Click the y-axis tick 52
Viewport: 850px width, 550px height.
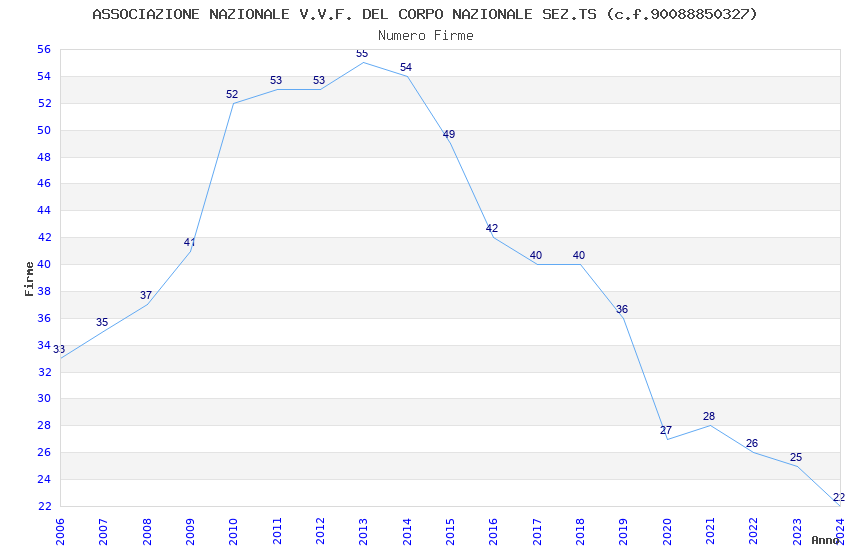pyautogui.click(x=44, y=103)
